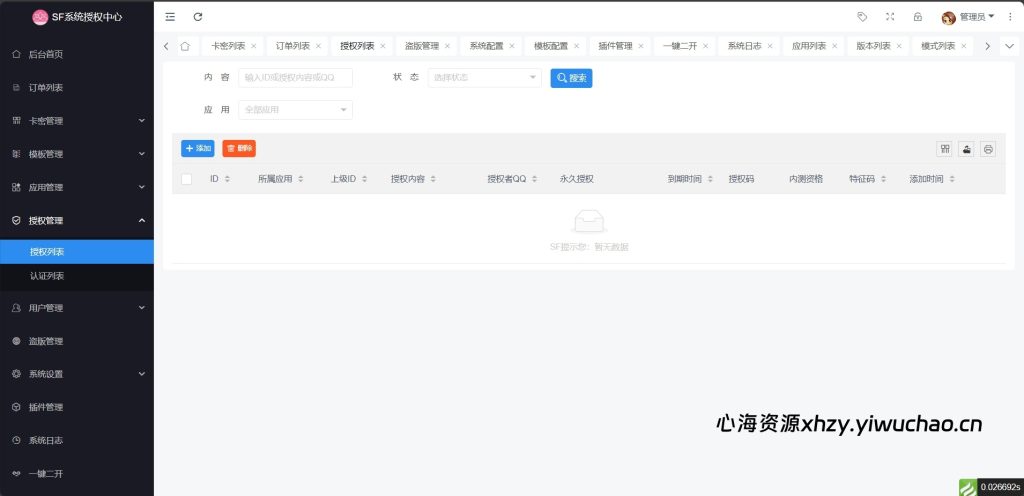Click the orange 删除 button

[x=239, y=149]
